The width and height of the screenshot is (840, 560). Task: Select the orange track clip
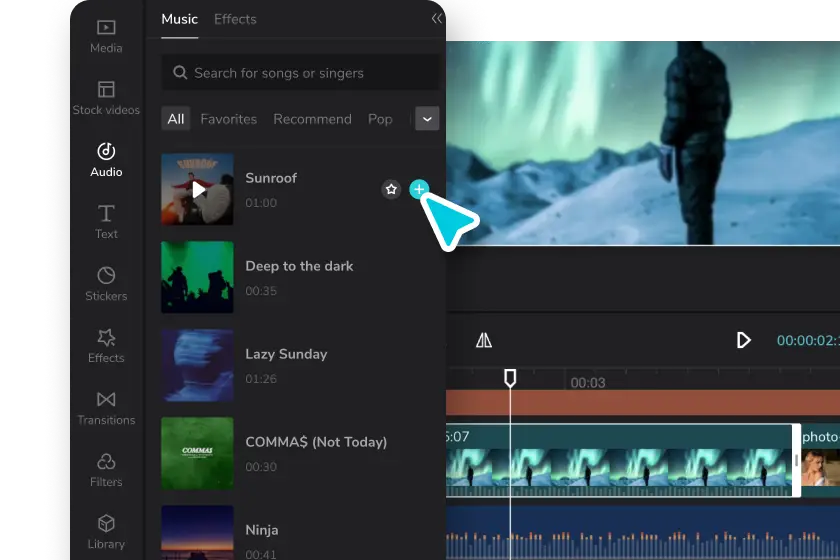[x=643, y=402]
